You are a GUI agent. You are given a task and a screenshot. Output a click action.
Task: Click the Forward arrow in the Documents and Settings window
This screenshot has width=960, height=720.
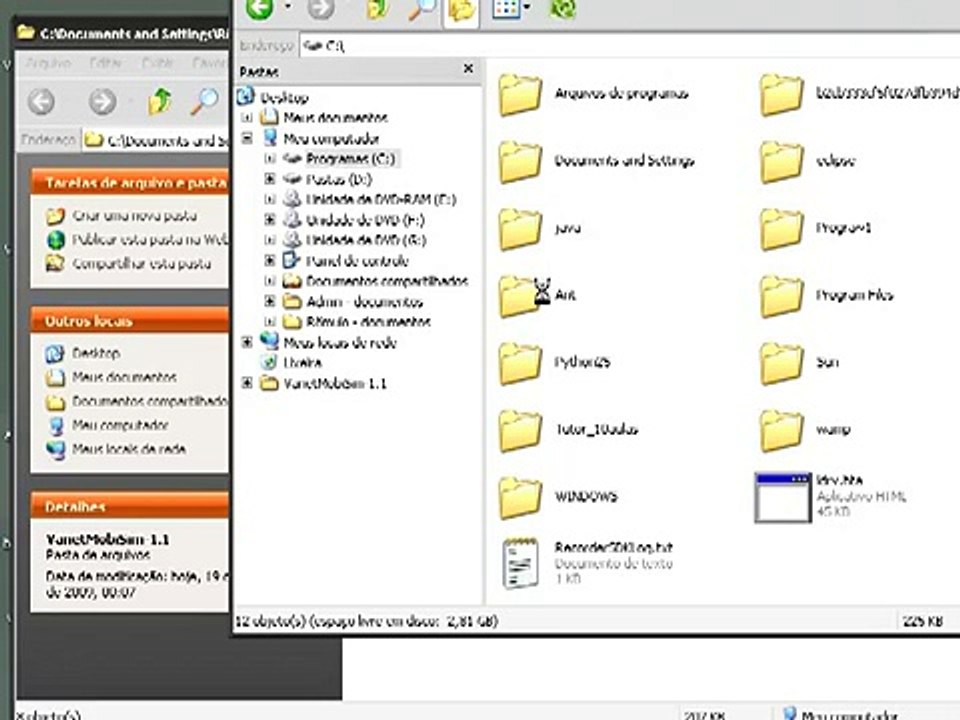tap(102, 101)
